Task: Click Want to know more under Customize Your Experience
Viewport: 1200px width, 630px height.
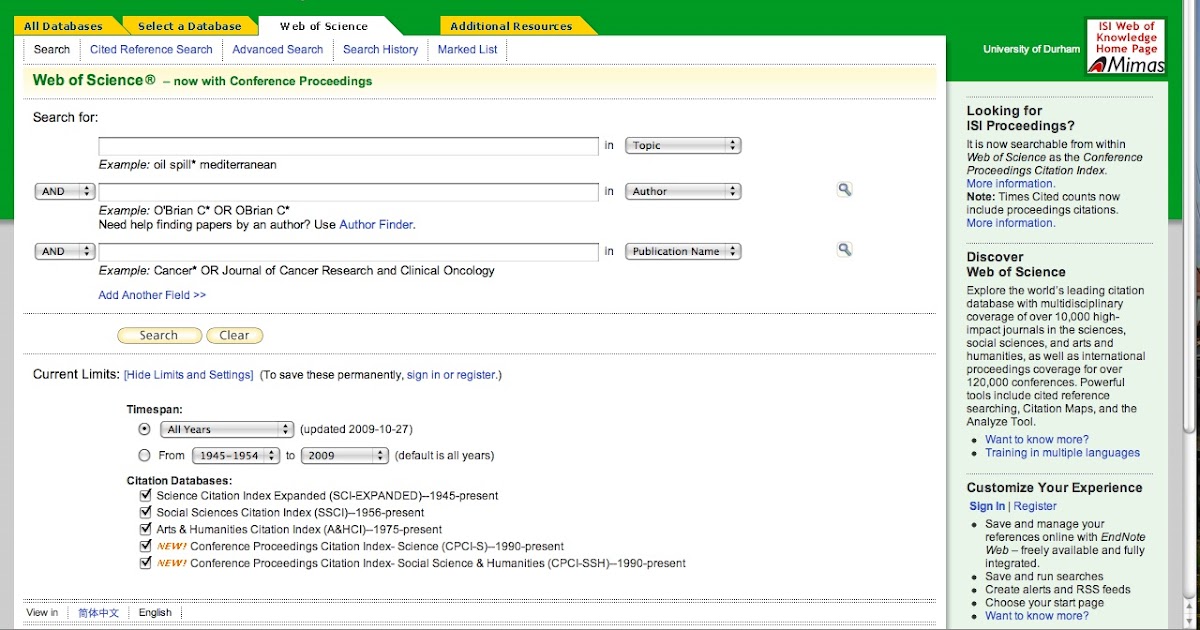Action: [1037, 616]
